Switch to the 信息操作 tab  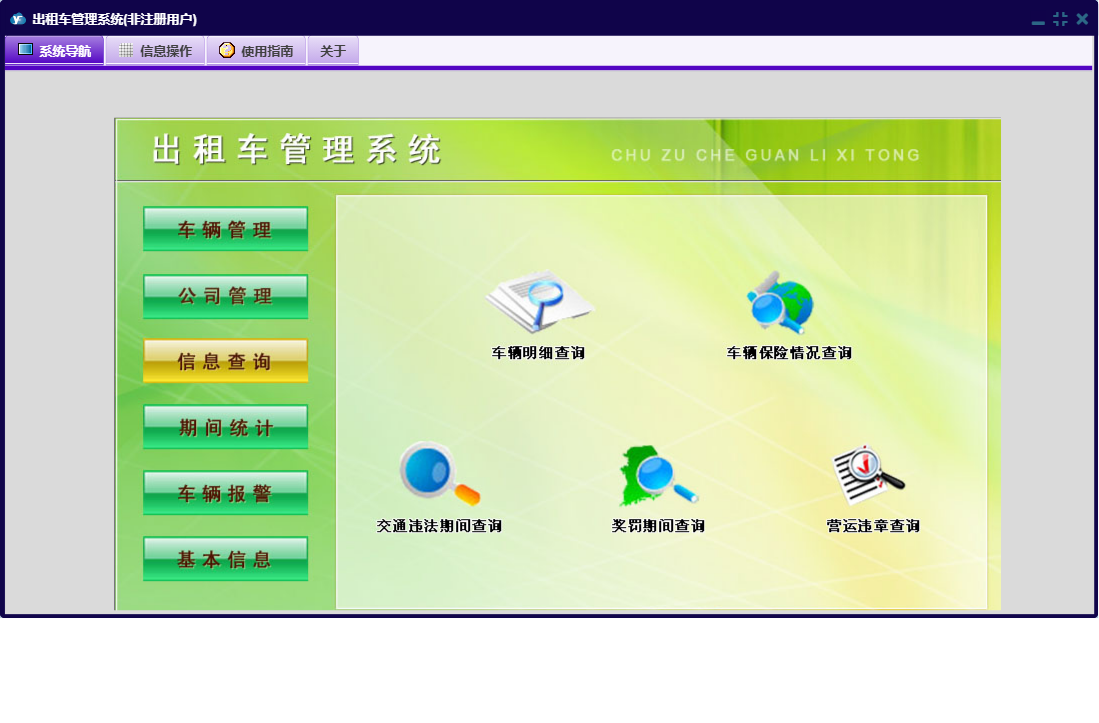pyautogui.click(x=156, y=50)
